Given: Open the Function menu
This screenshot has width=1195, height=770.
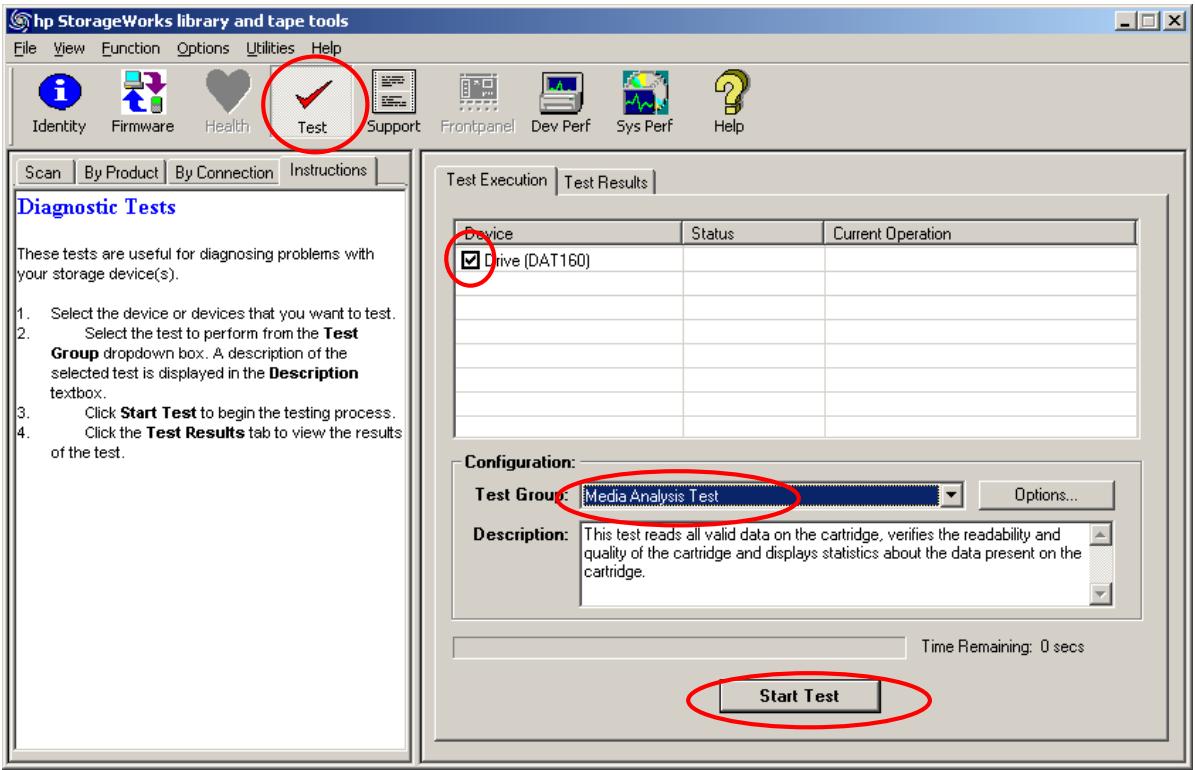Looking at the screenshot, I should click(131, 48).
